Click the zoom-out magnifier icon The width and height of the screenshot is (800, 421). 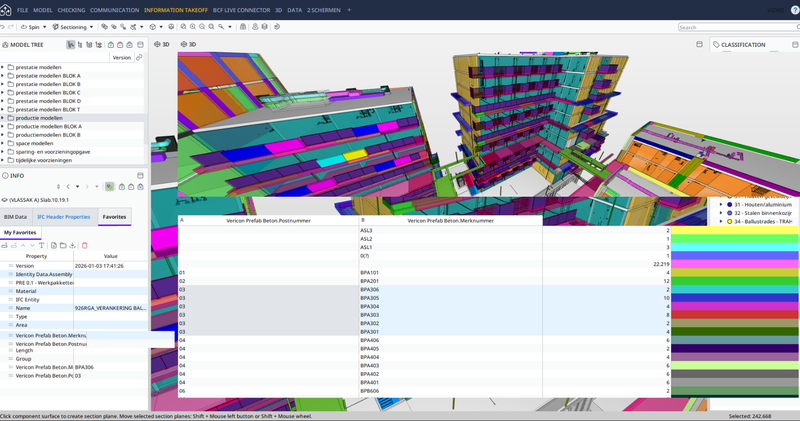(202, 27)
